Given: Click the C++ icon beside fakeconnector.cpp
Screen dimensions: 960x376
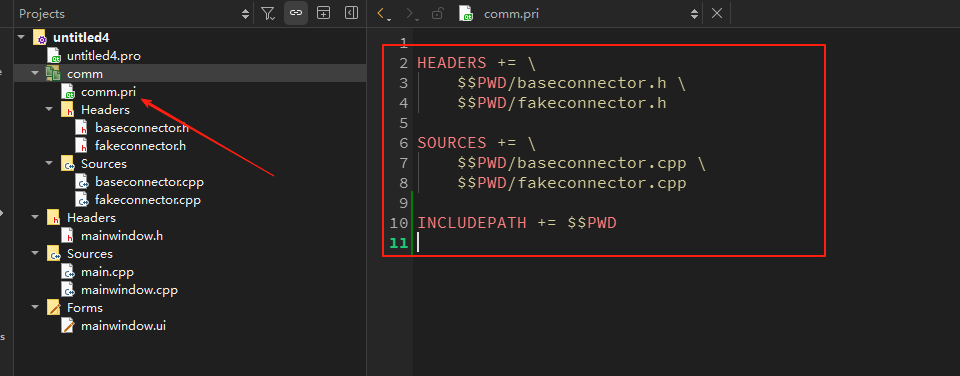Looking at the screenshot, I should [x=82, y=200].
